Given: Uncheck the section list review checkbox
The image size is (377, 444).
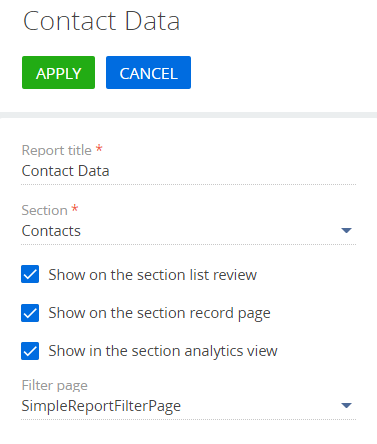Looking at the screenshot, I should pos(30,274).
